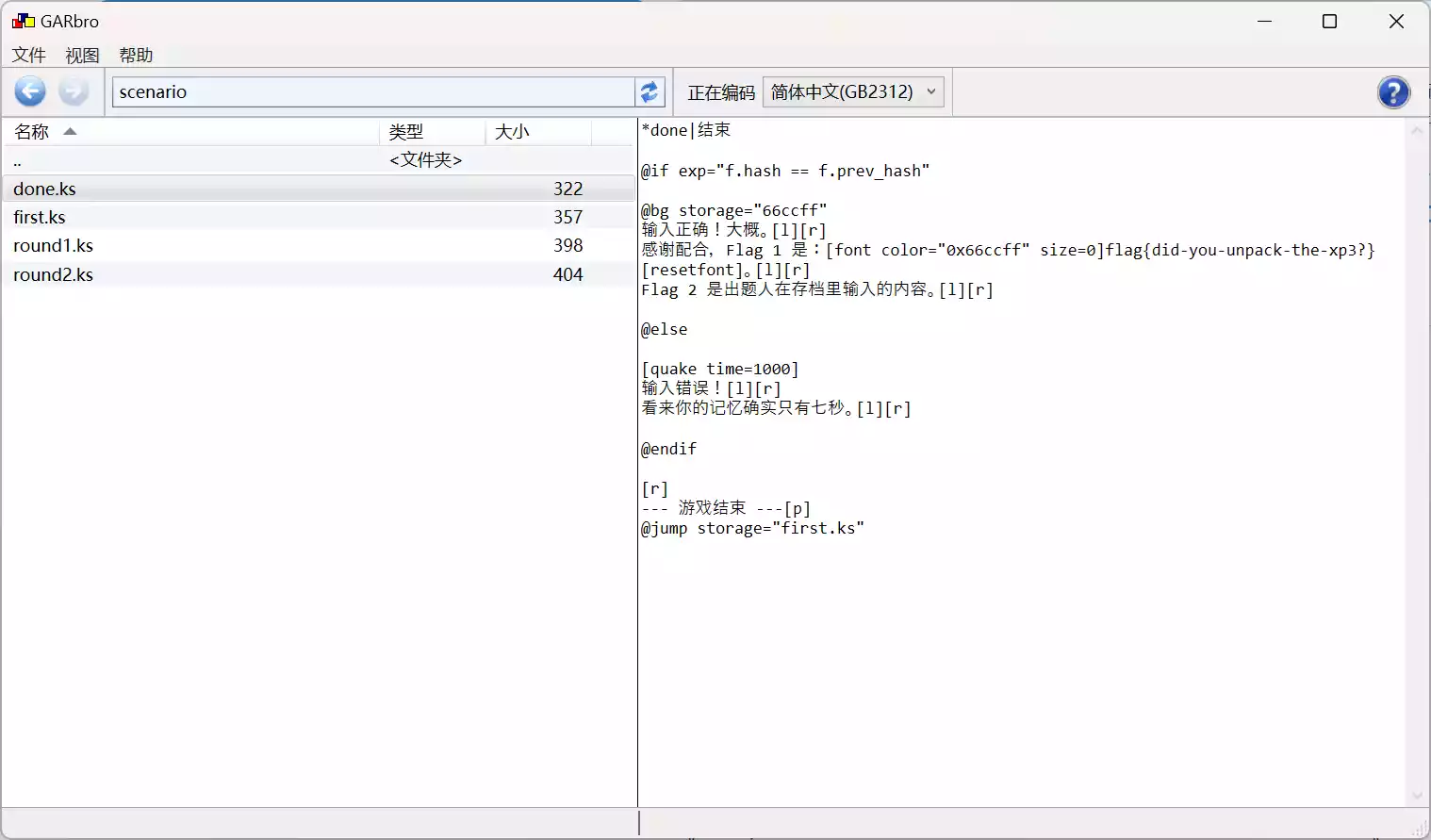Expand the 简体中文(GB2312) encoding dropdown
1431x840 pixels.
coord(853,91)
